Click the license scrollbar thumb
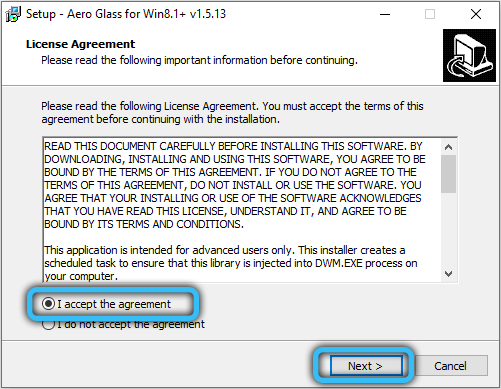 coord(449,174)
